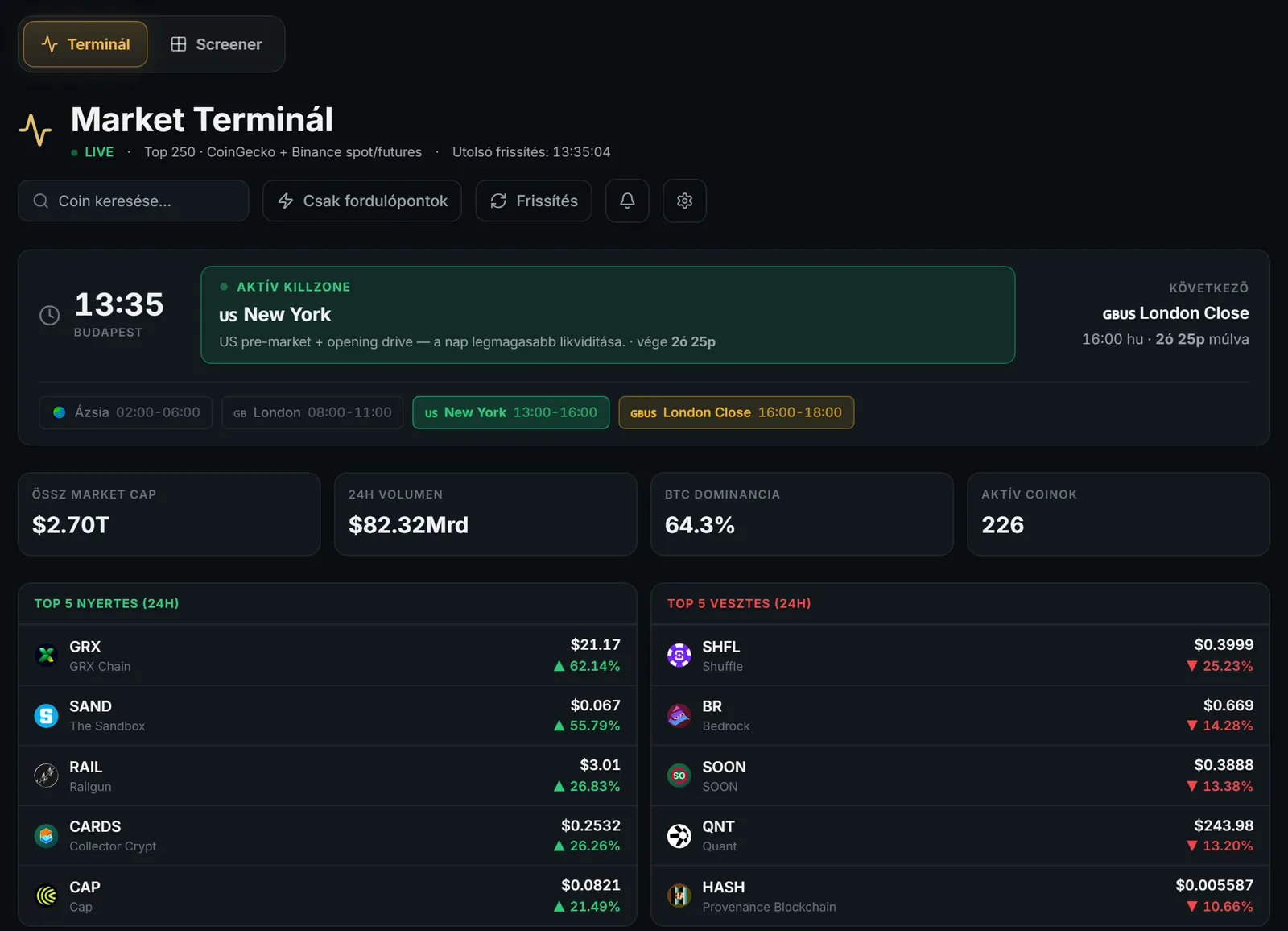Select the London Close 16:00-18:00 chip

[x=737, y=412]
